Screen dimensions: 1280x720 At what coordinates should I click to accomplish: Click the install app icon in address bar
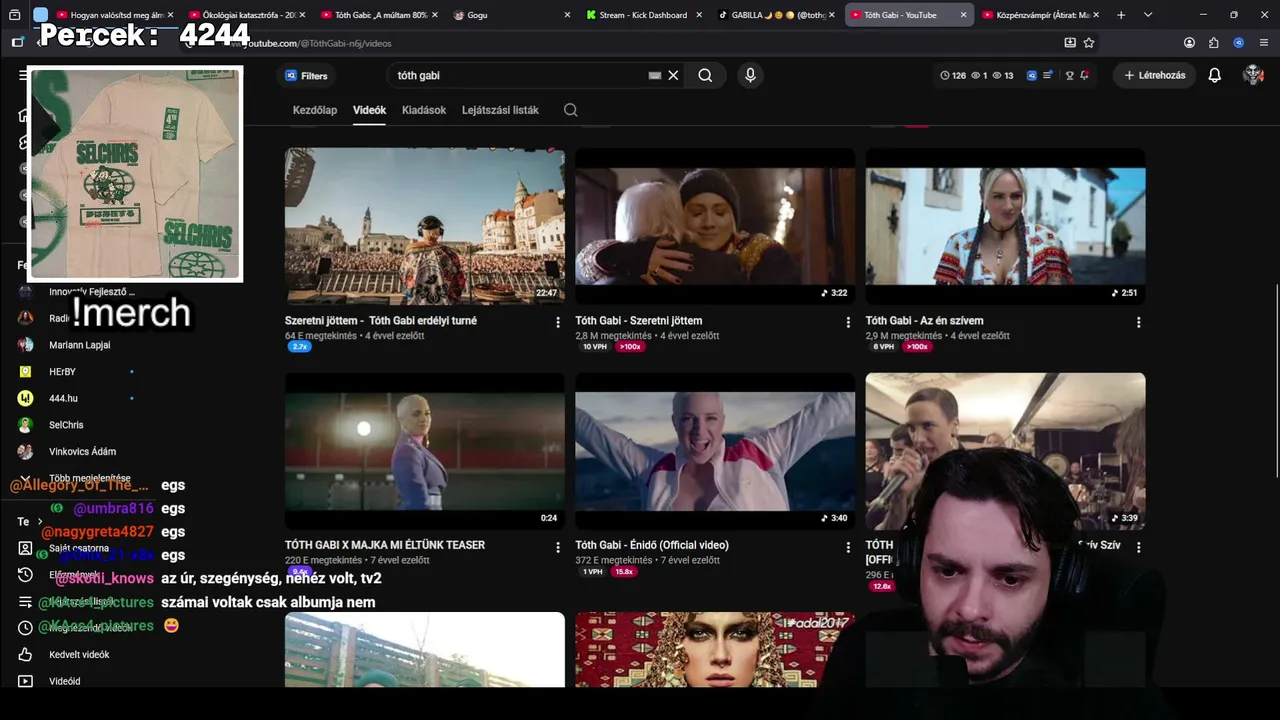(1070, 43)
